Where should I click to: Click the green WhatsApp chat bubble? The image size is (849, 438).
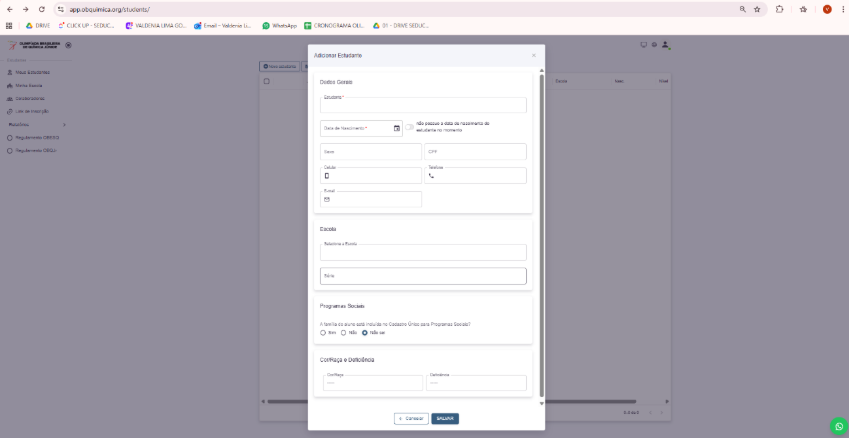point(837,426)
